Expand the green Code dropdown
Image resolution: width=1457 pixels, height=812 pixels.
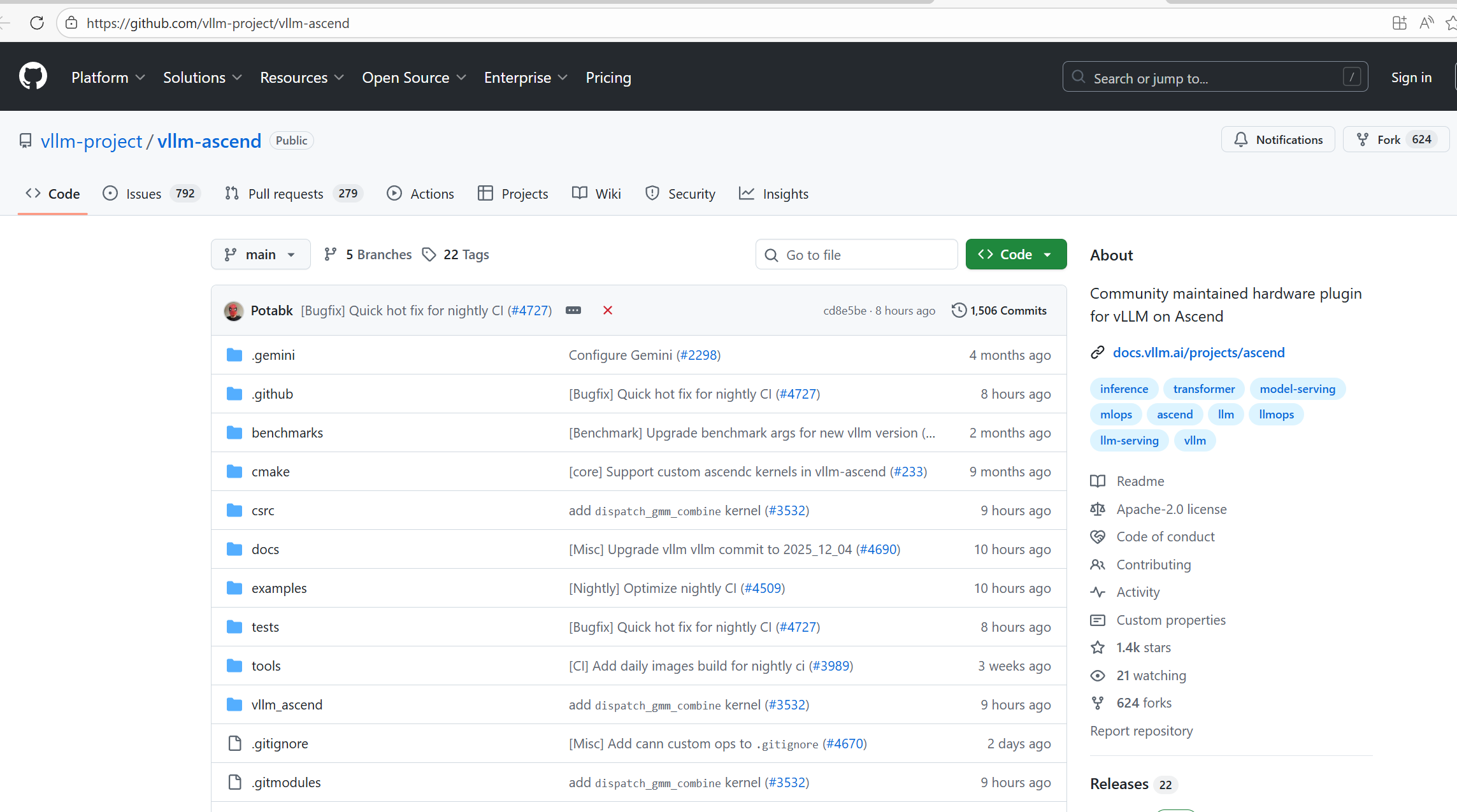1016,255
